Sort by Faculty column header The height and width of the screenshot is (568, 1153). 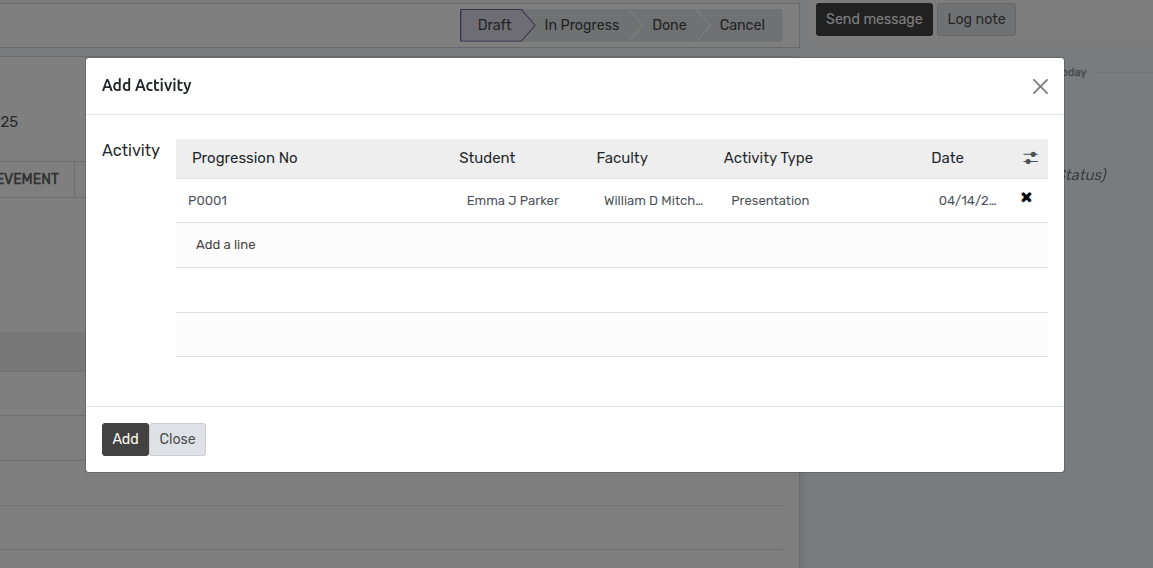click(622, 158)
